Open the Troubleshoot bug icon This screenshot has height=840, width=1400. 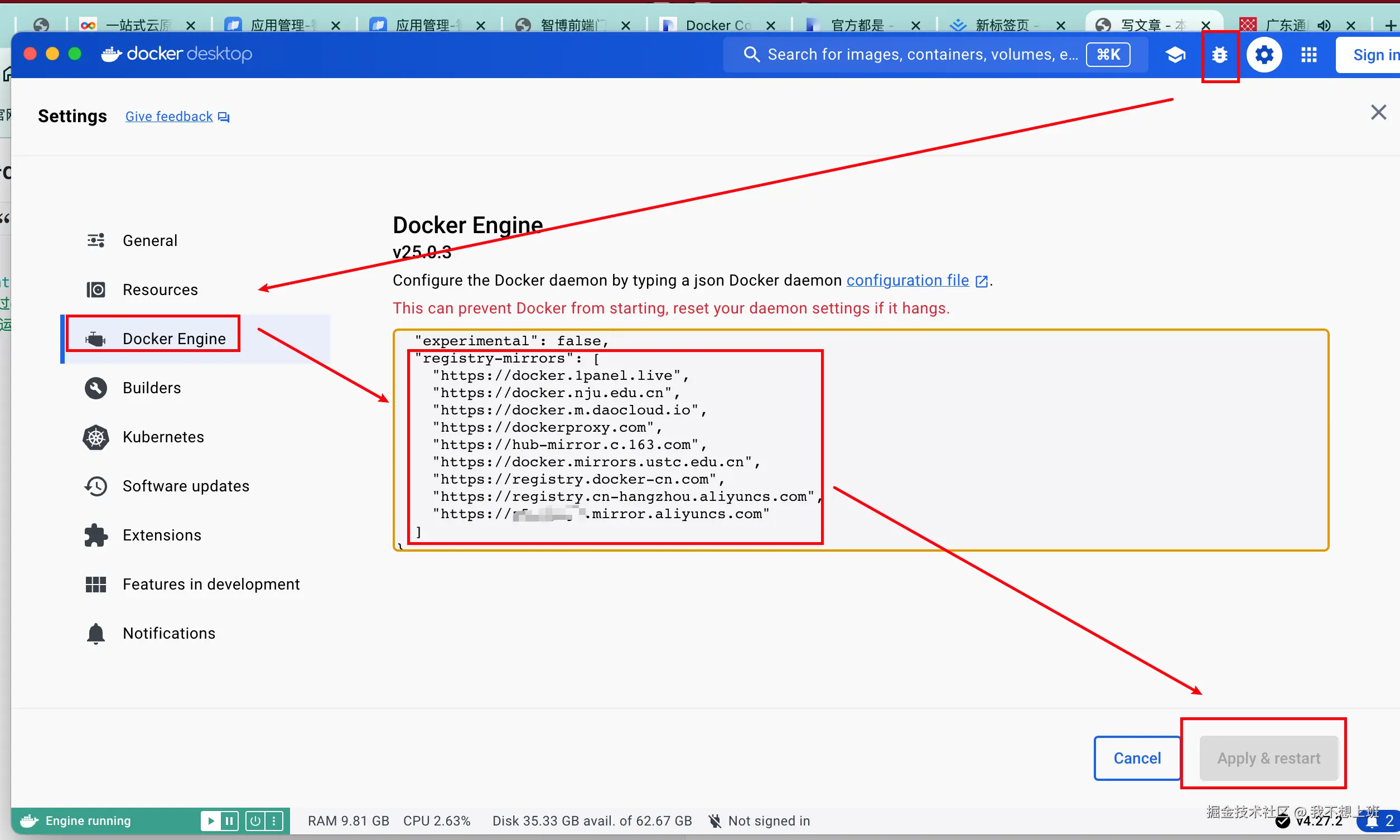click(x=1219, y=55)
